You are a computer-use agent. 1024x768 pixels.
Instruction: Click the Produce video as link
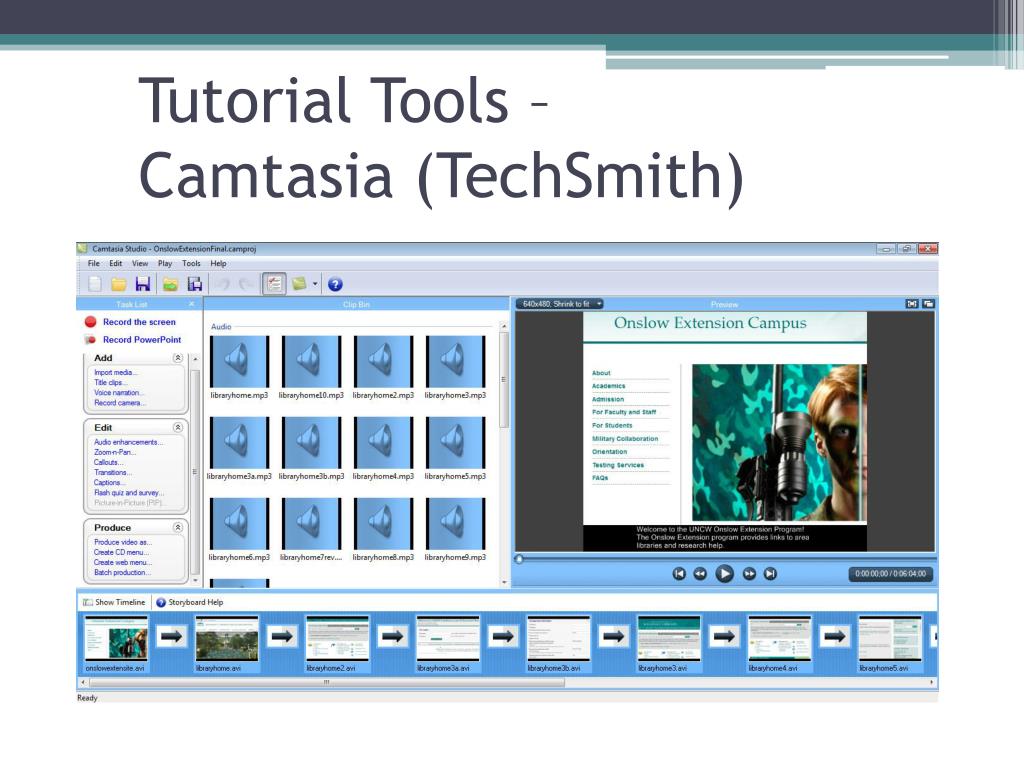[123, 542]
